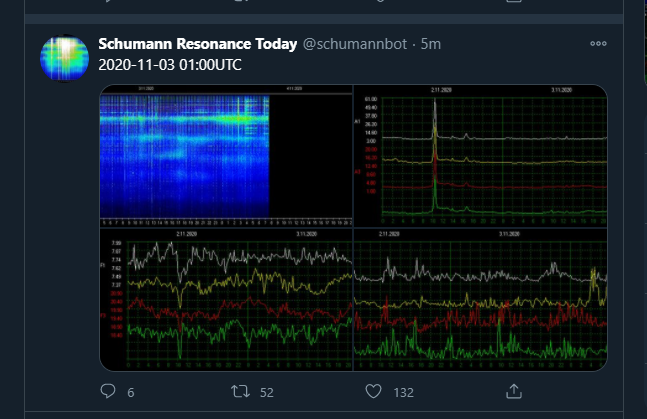
Task: Open the @schumannbot handle link
Action: pyautogui.click(x=355, y=44)
